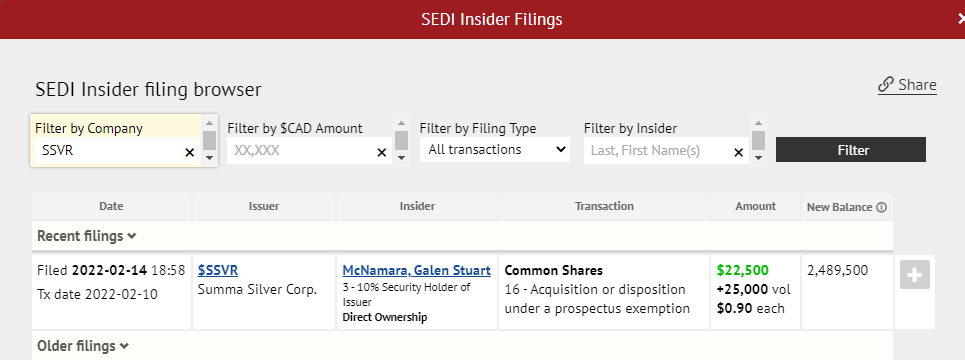Click the plus icon on McNamara filing row
Image resolution: width=965 pixels, height=360 pixels.
[915, 275]
